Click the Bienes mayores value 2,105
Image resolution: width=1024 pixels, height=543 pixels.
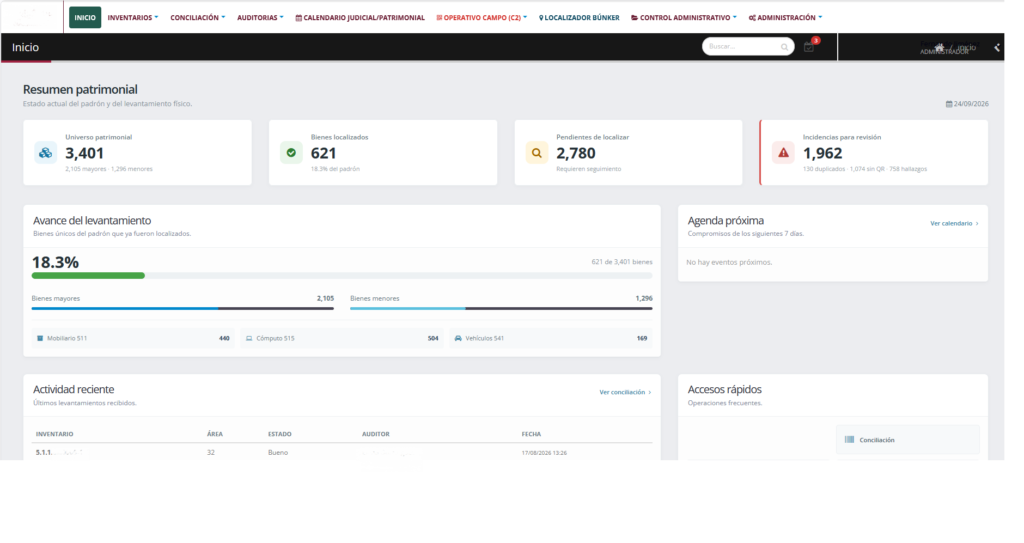click(x=325, y=298)
